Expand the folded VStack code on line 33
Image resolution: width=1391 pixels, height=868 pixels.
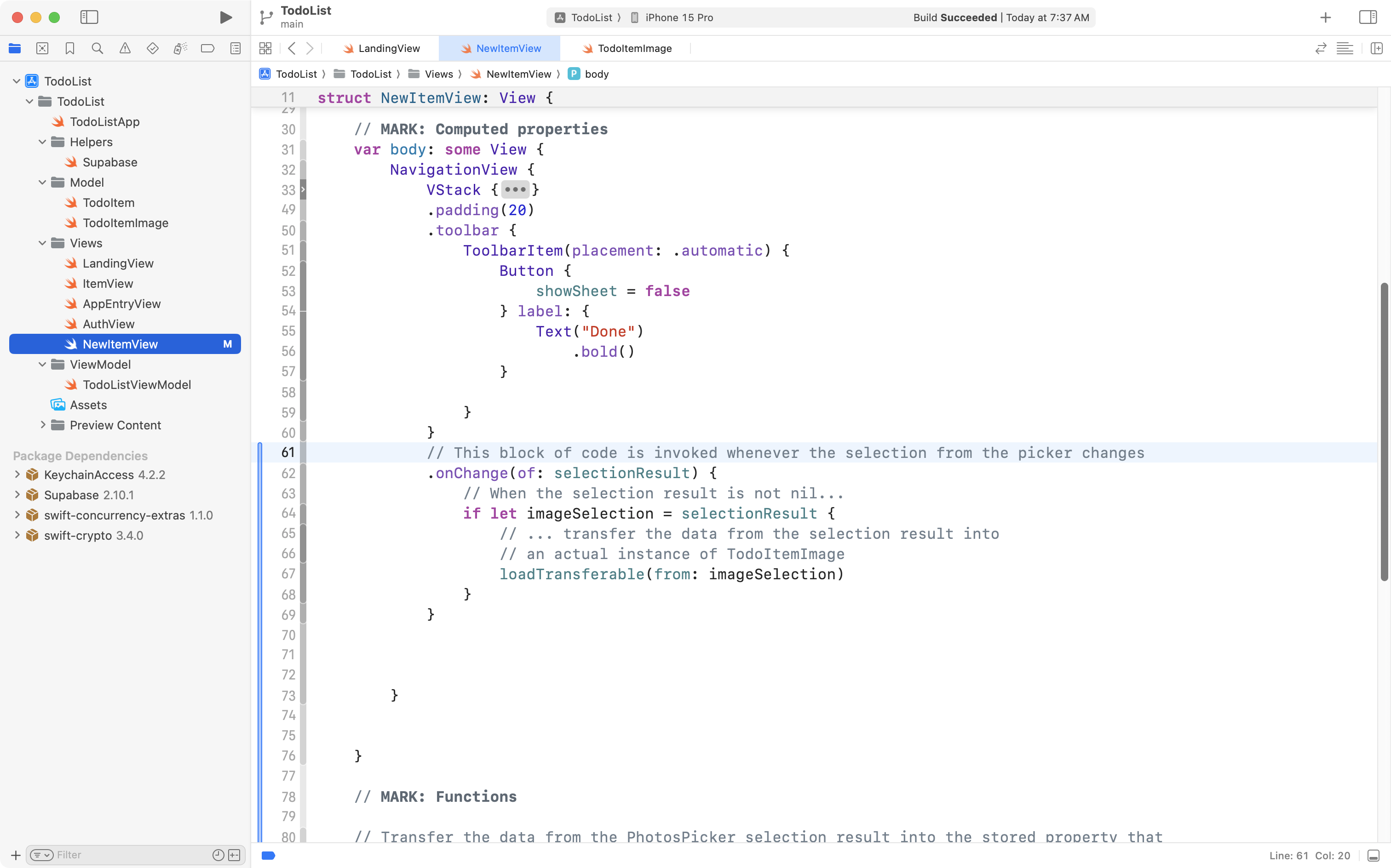pyautogui.click(x=515, y=189)
